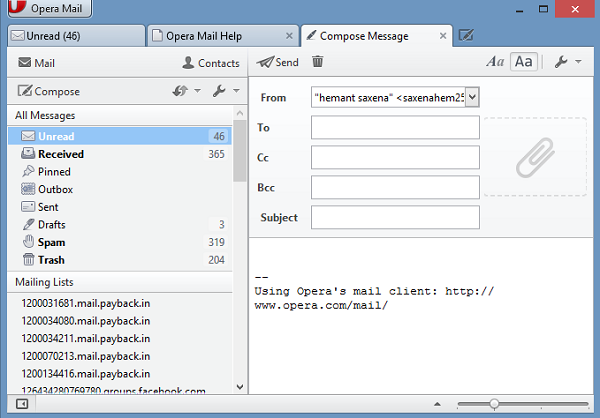Click the Mailing Lists section header
This screenshot has height=418, width=600.
coord(120,282)
